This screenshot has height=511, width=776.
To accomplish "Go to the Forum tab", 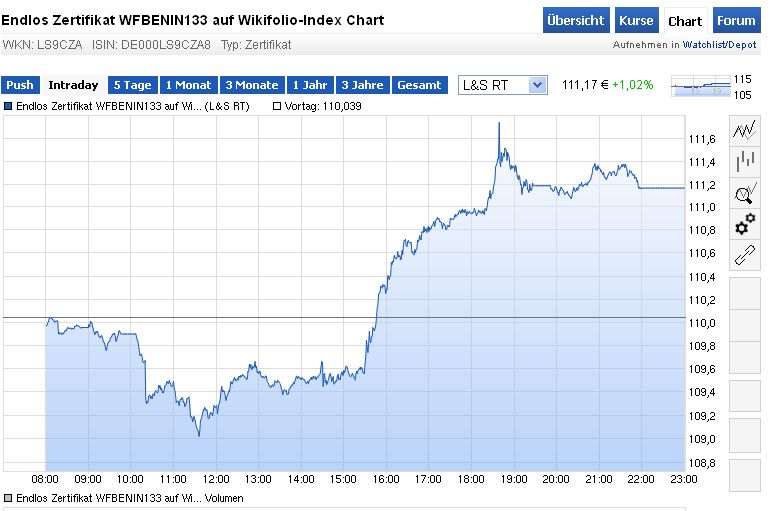I will click(x=736, y=20).
